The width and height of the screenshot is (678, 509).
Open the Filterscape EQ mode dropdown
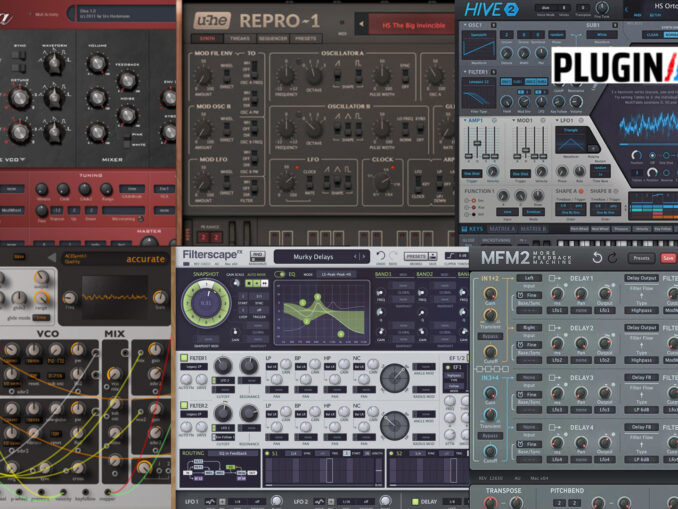(336, 274)
